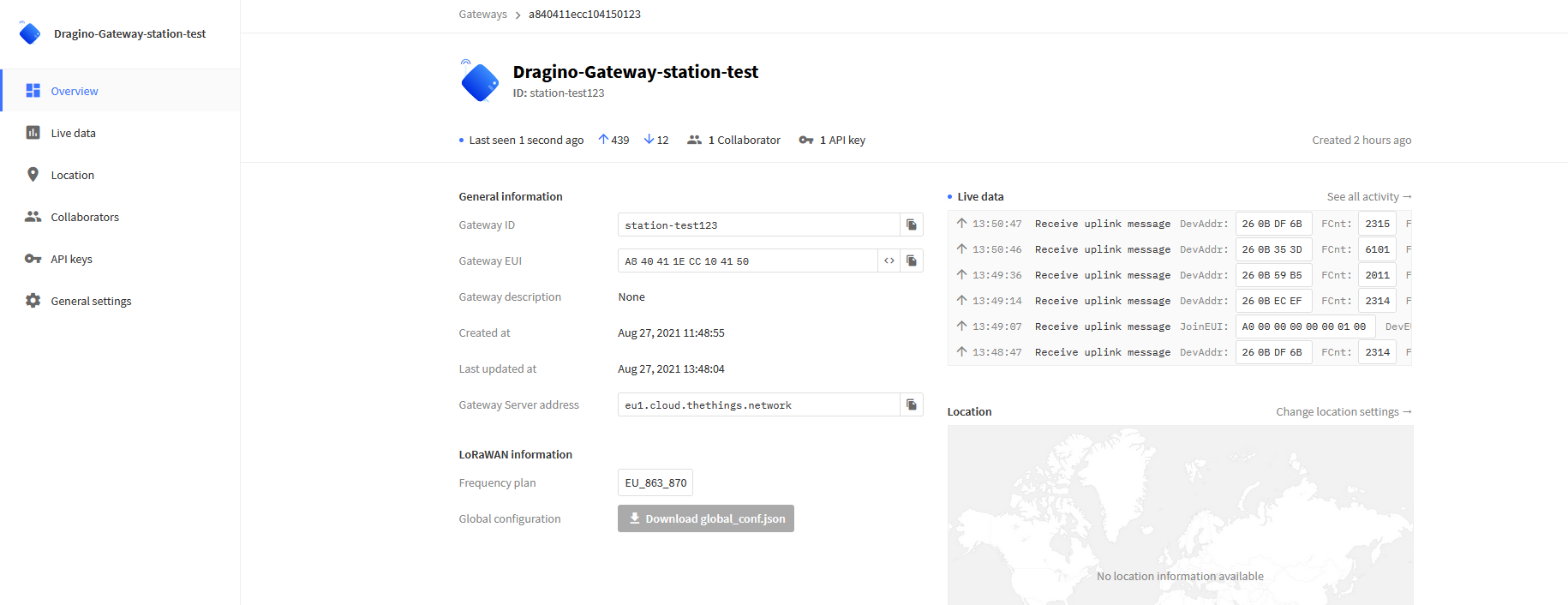Open Live data in sidebar
The height and width of the screenshot is (605, 1568).
click(120, 133)
